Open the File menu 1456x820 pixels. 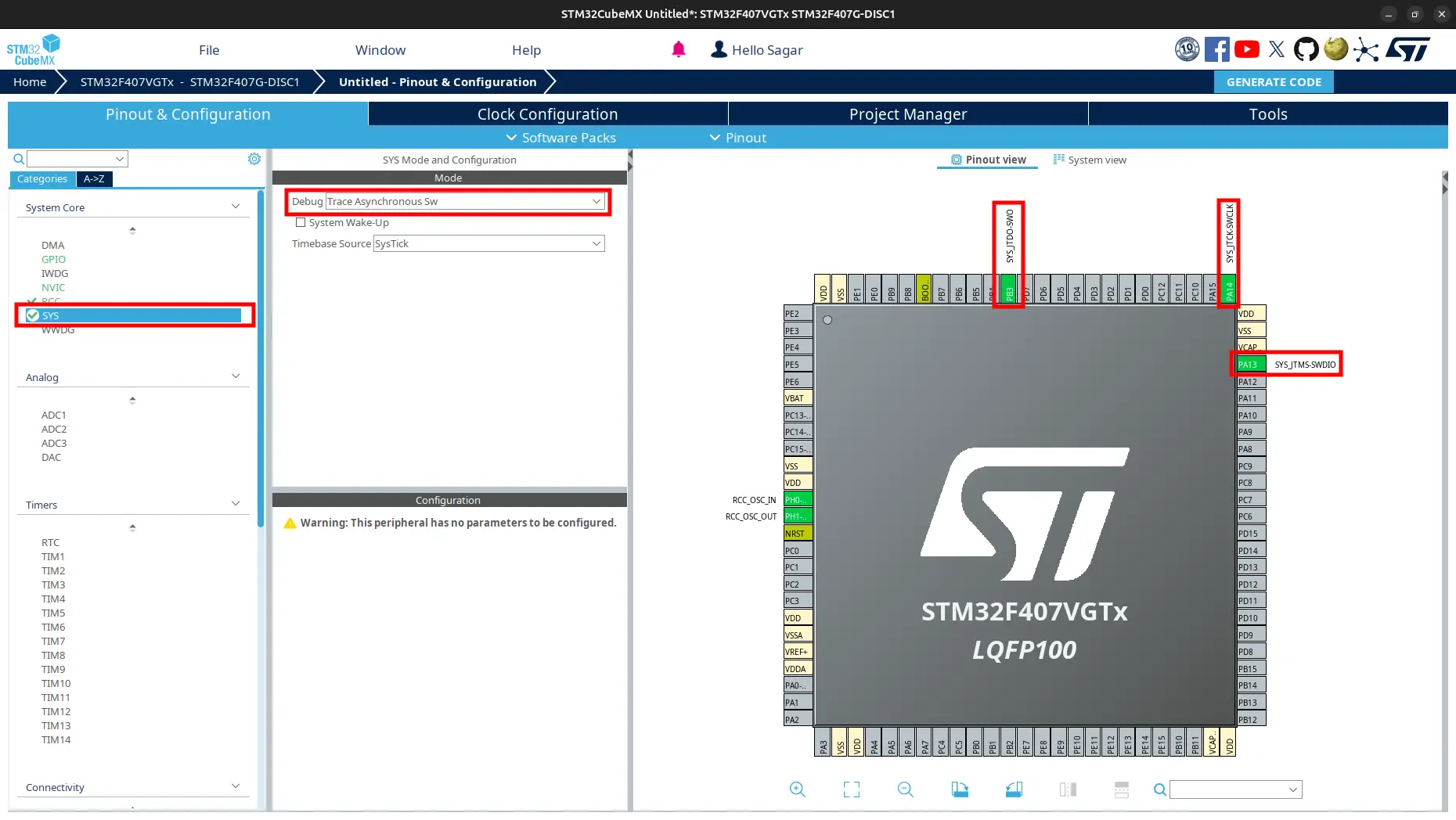(209, 50)
